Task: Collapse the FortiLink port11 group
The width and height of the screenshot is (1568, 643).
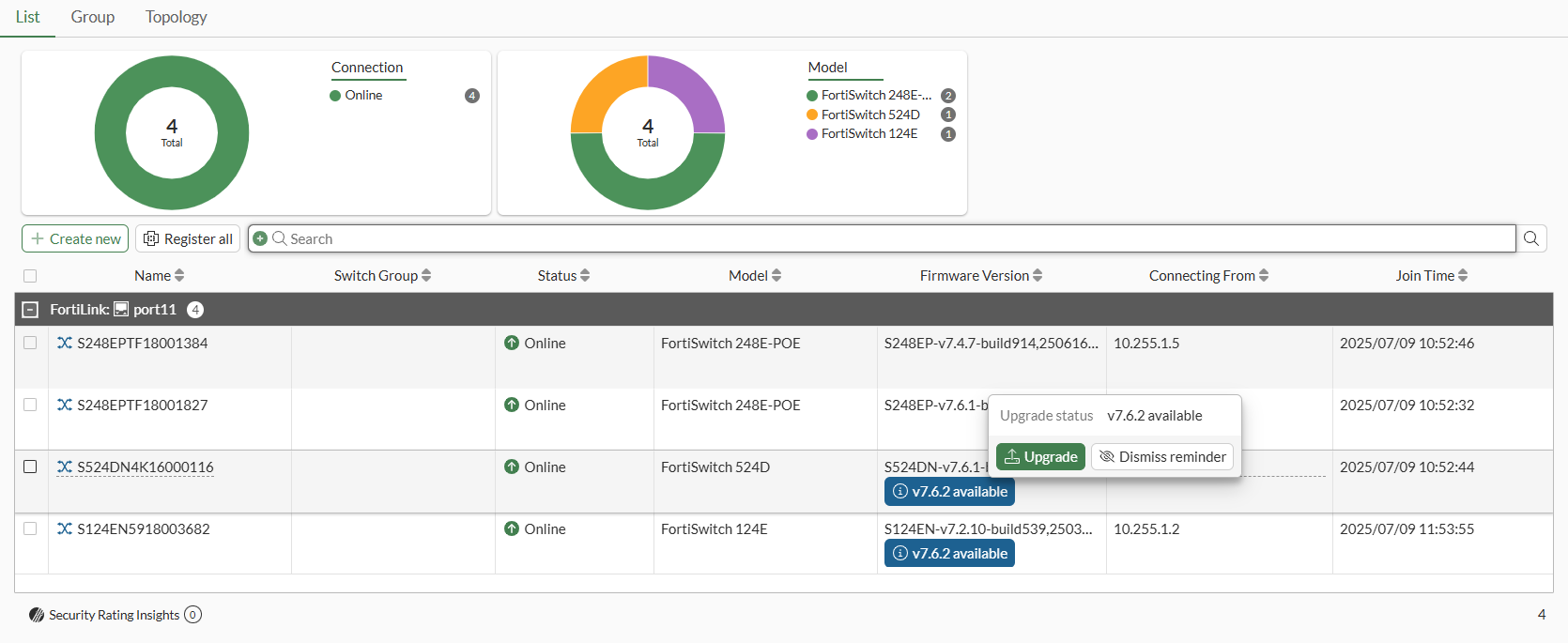Action: click(x=30, y=310)
